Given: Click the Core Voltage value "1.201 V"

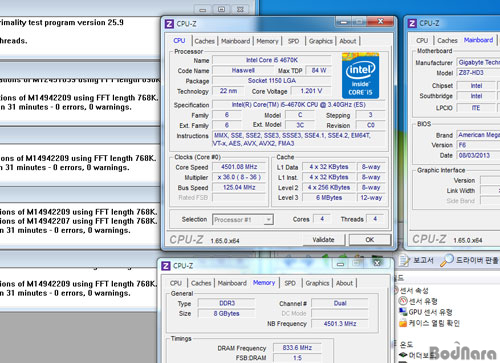Looking at the screenshot, I should pyautogui.click(x=311, y=91).
